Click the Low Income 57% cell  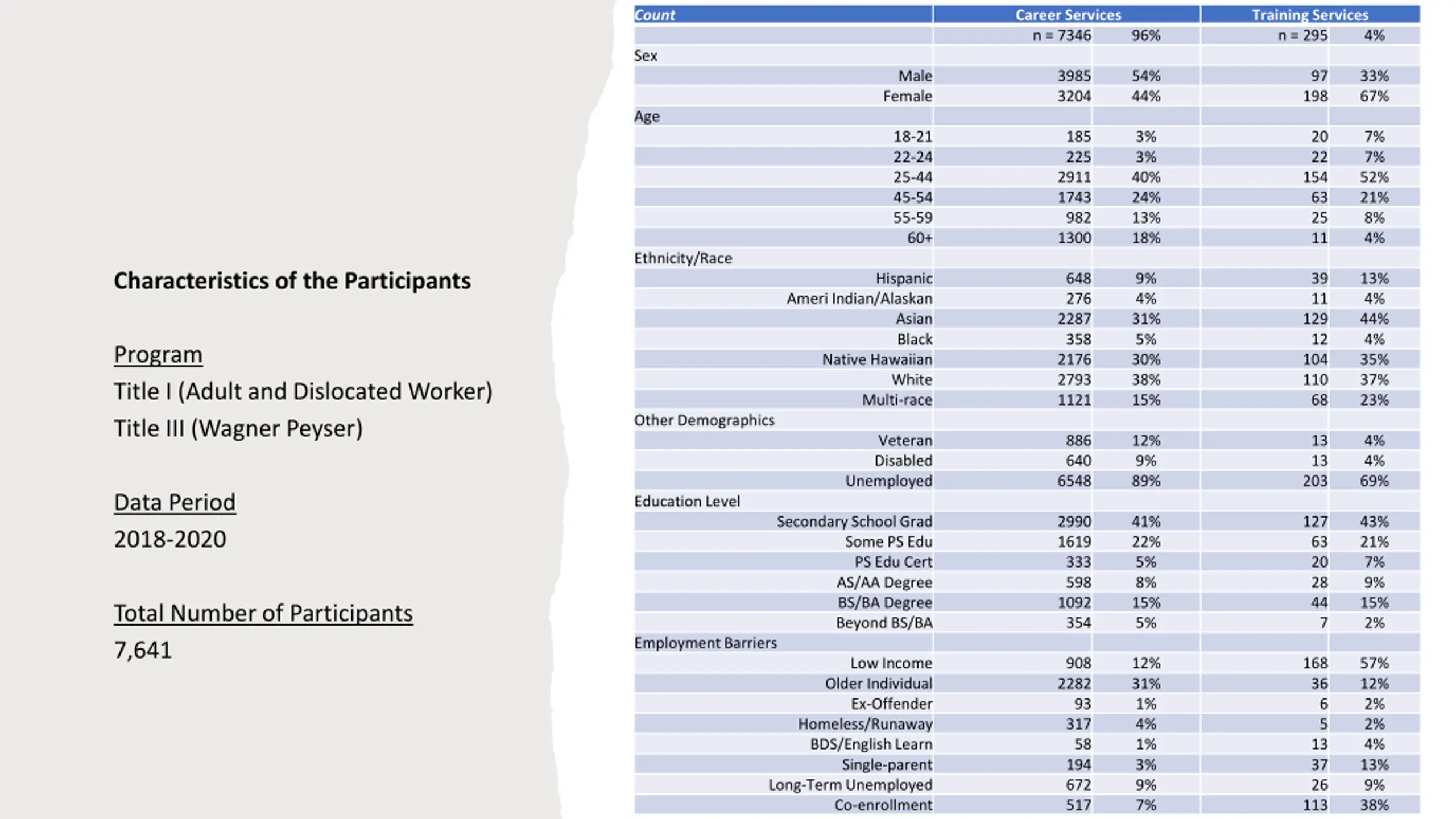tap(1374, 663)
